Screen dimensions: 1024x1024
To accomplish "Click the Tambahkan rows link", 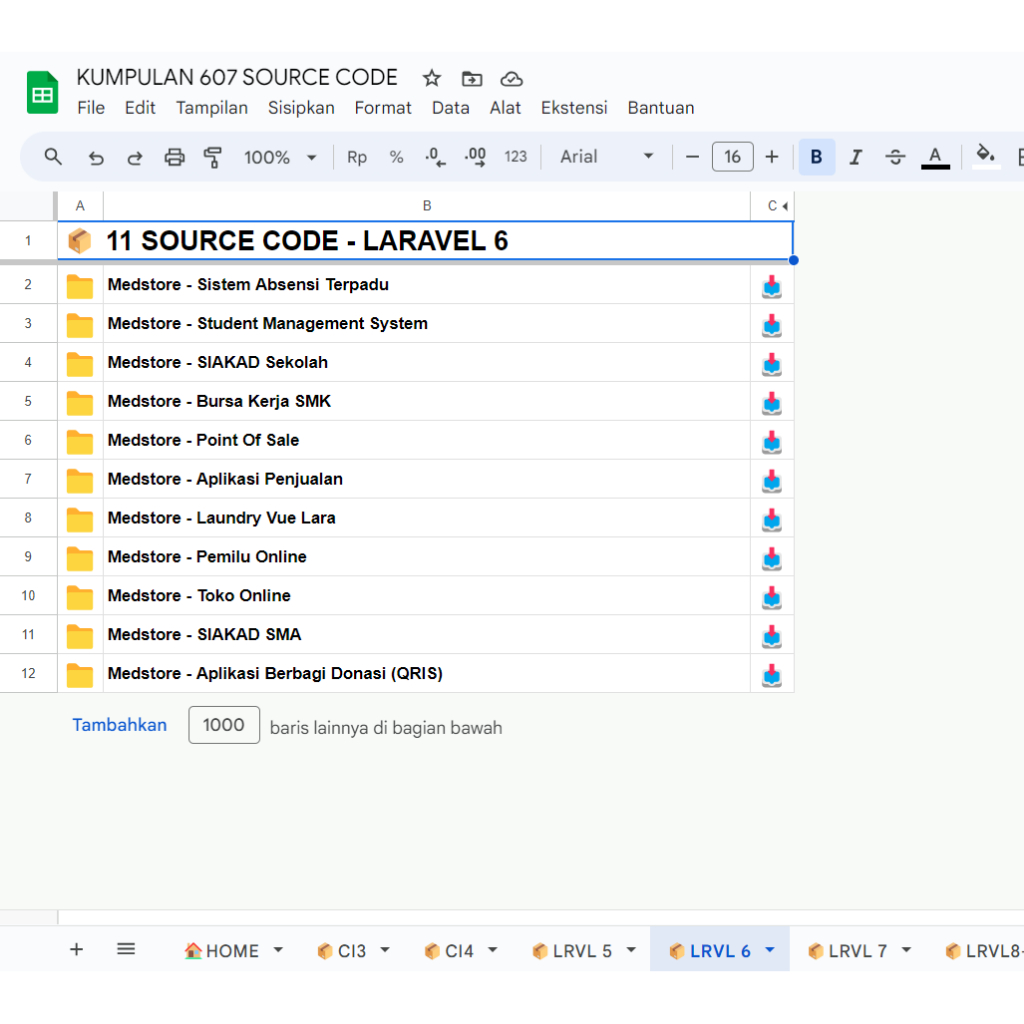I will [x=119, y=725].
